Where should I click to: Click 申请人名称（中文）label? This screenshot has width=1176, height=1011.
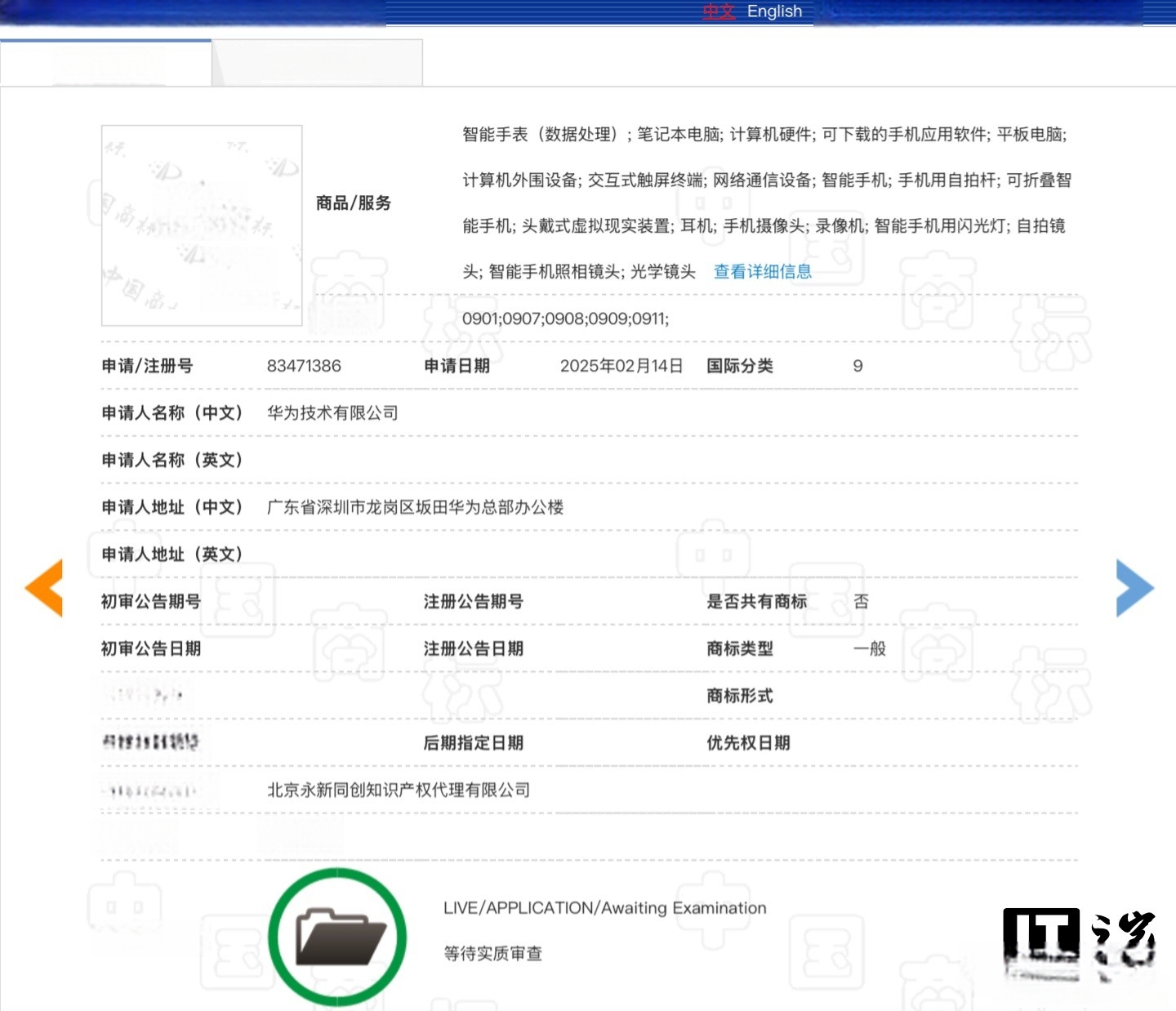pyautogui.click(x=172, y=413)
